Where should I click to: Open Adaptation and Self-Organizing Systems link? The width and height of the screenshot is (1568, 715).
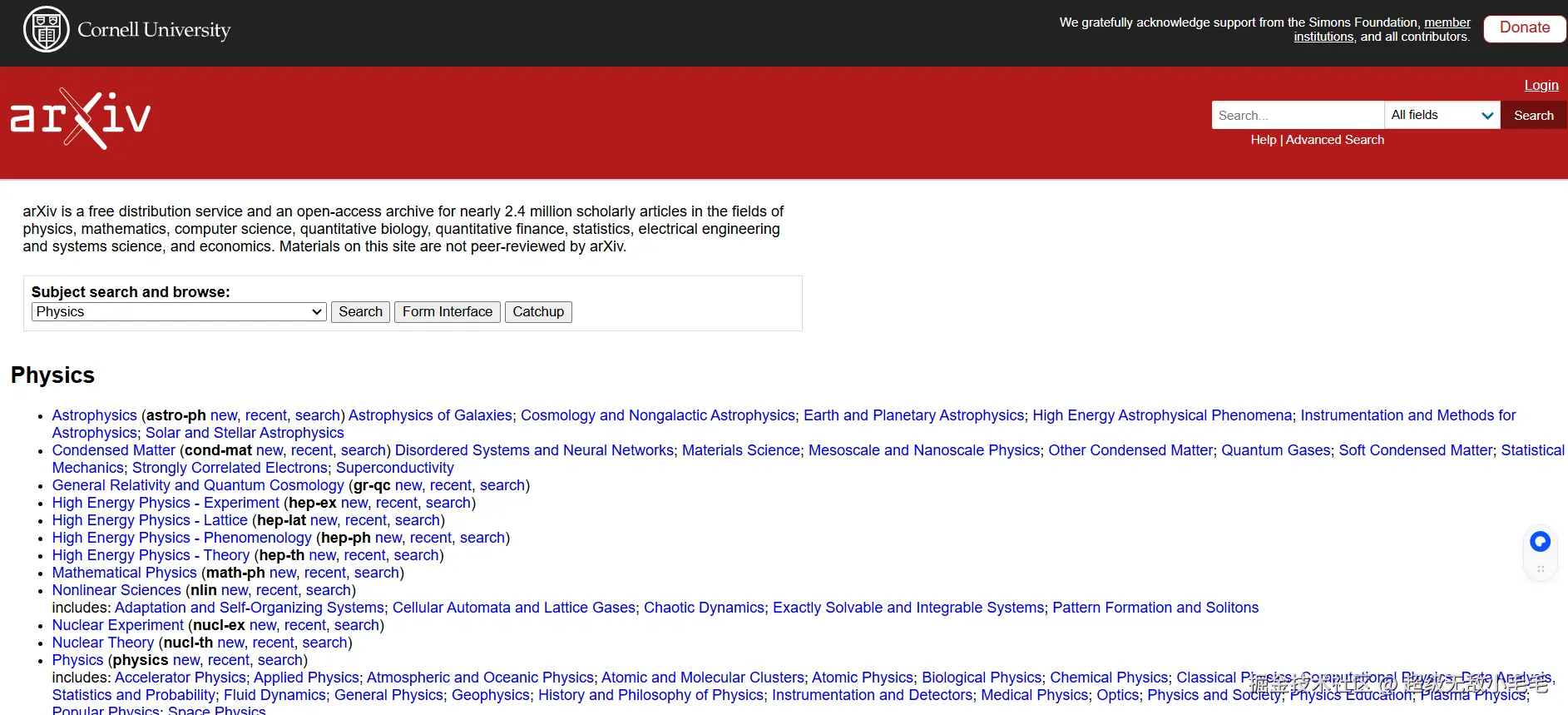click(x=250, y=608)
